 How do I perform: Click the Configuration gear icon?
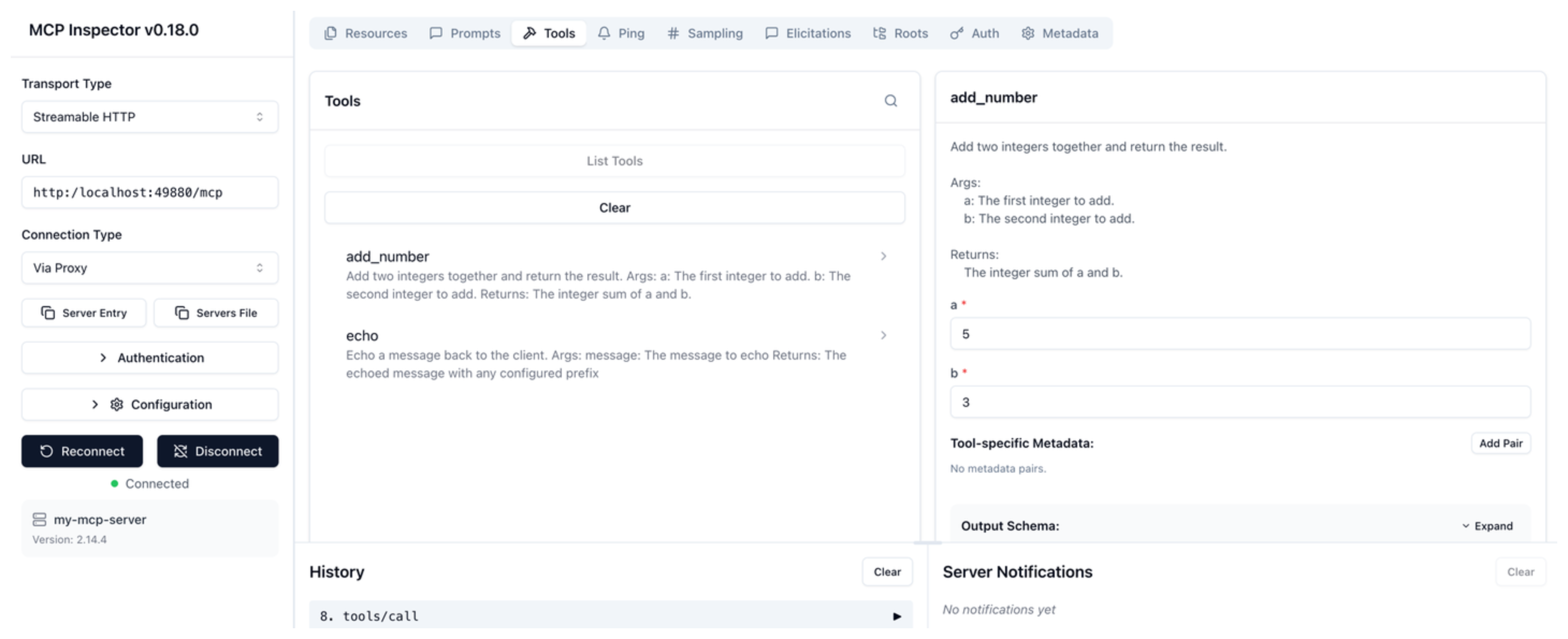[117, 405]
